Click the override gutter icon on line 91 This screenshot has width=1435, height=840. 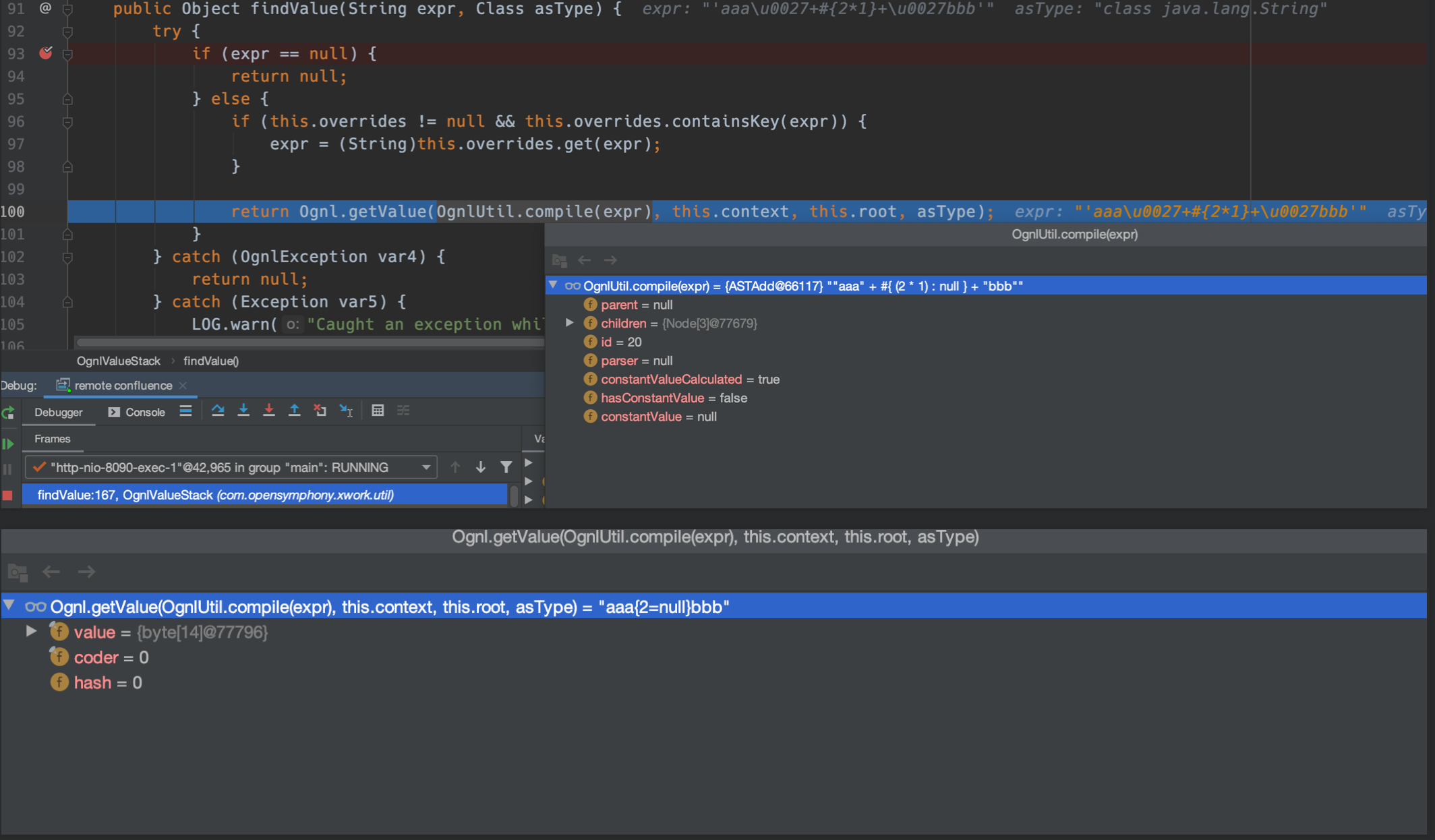click(45, 9)
